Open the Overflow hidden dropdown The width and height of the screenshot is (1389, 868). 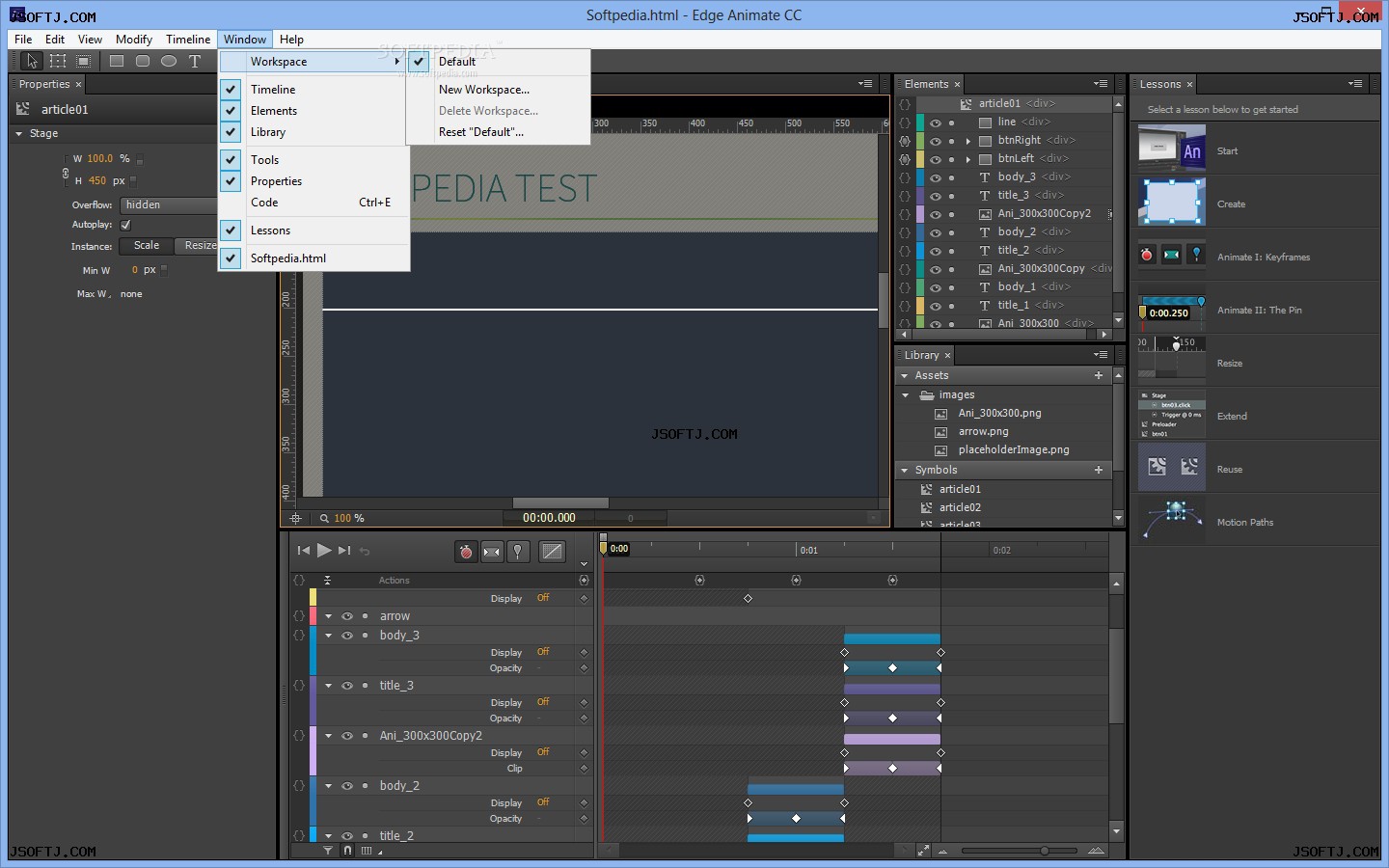[x=169, y=204]
